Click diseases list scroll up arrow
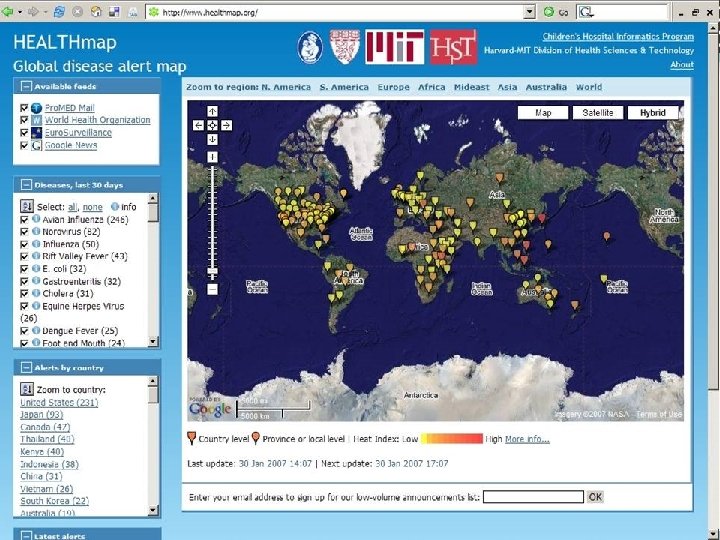The image size is (720, 540). (x=153, y=198)
